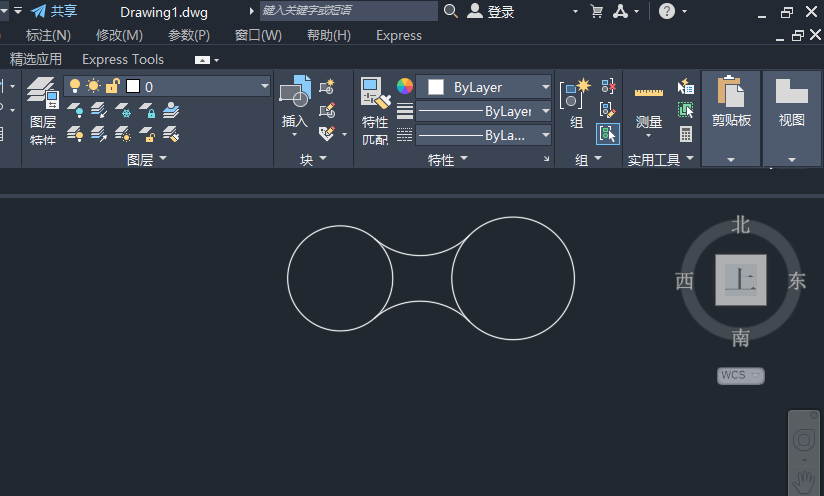Click the Layer Freeze snowflake icon
Screen dimensions: 824x496
[123, 110]
